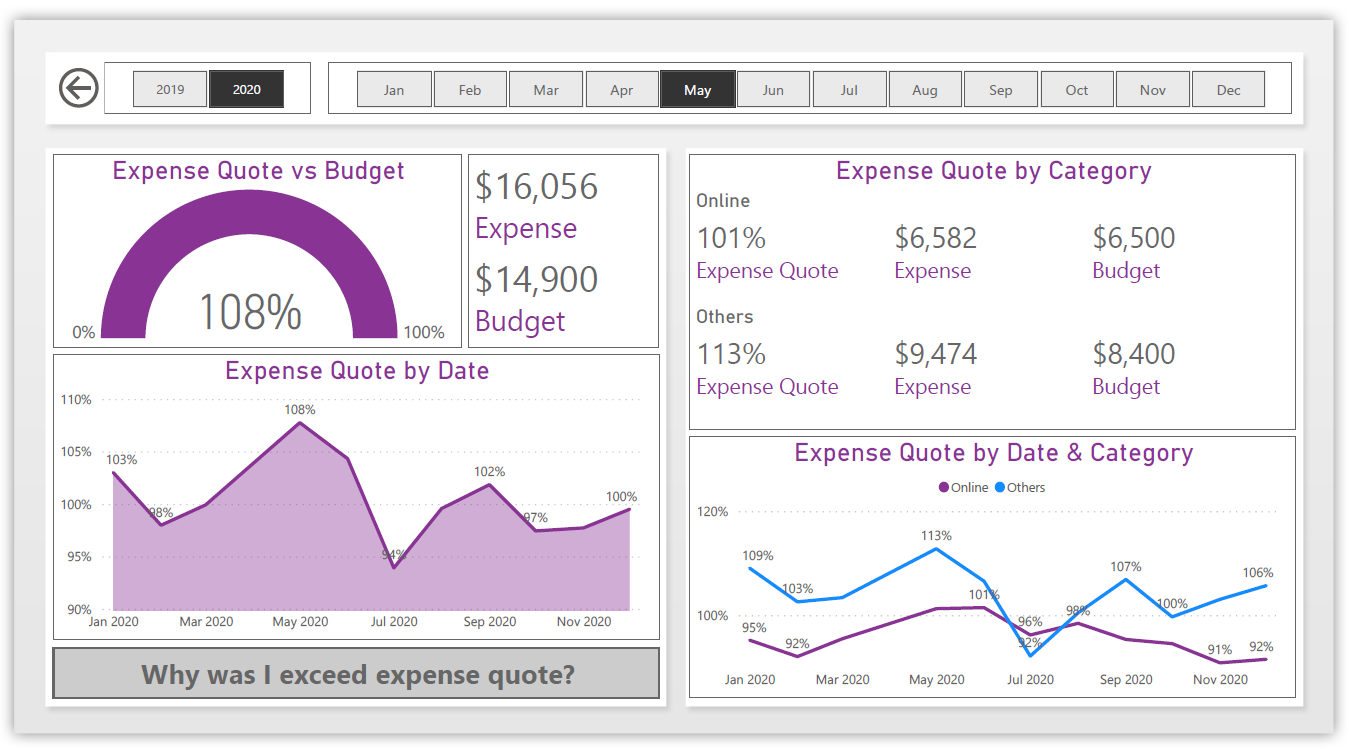Select the Jan month filter

pos(394,88)
